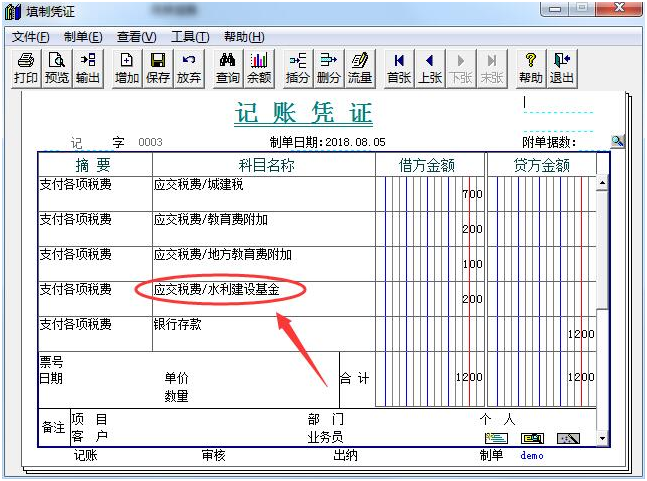Click 放弃 to discard changes
This screenshot has width=647, height=481.
[x=189, y=68]
